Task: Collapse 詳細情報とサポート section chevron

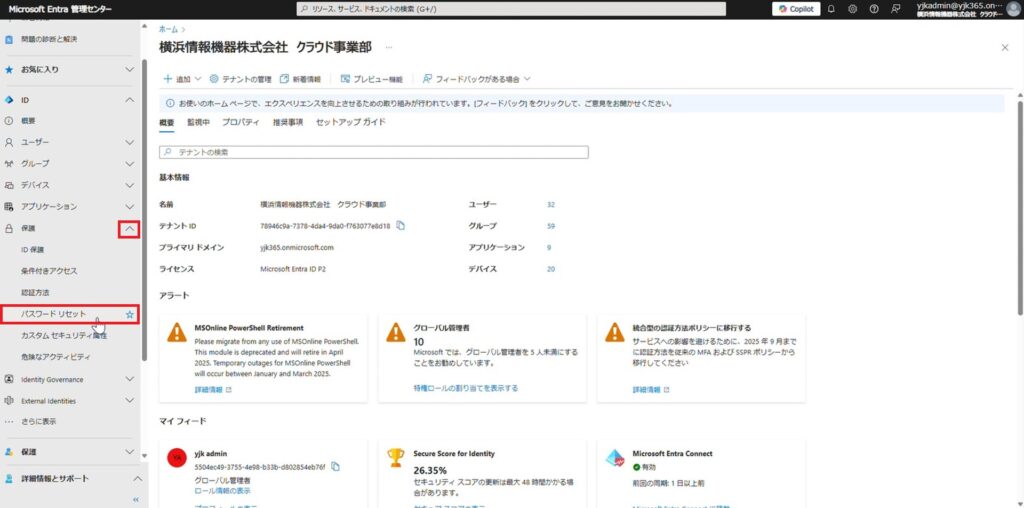Action: tap(137, 479)
